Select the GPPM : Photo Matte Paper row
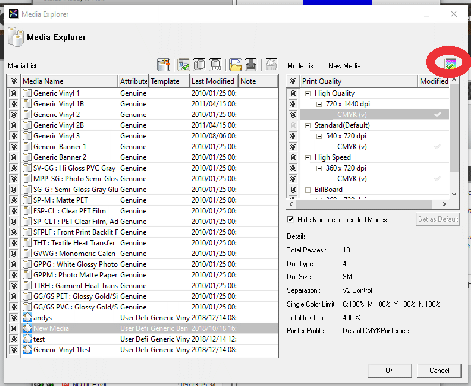The image size is (471, 386). pos(149,275)
